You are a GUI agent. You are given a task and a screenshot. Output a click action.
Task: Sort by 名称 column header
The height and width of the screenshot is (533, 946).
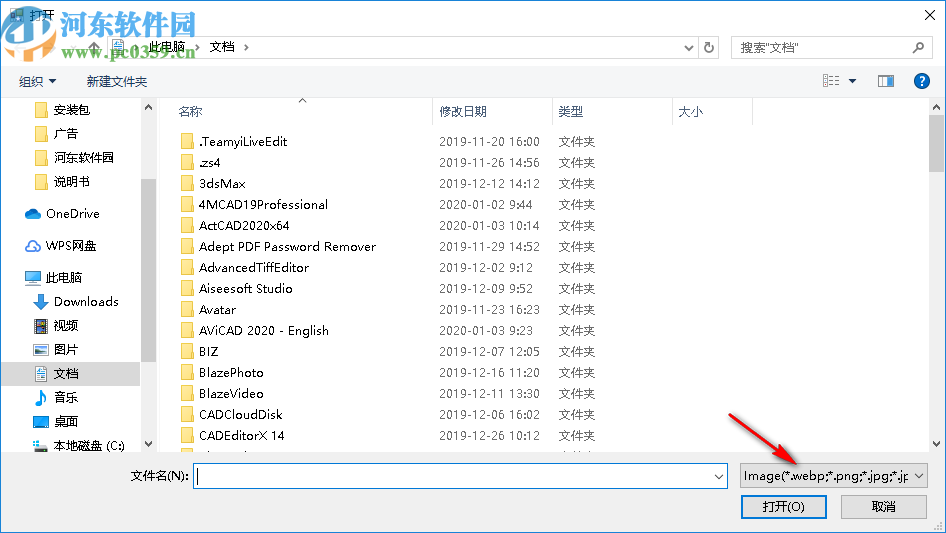190,112
